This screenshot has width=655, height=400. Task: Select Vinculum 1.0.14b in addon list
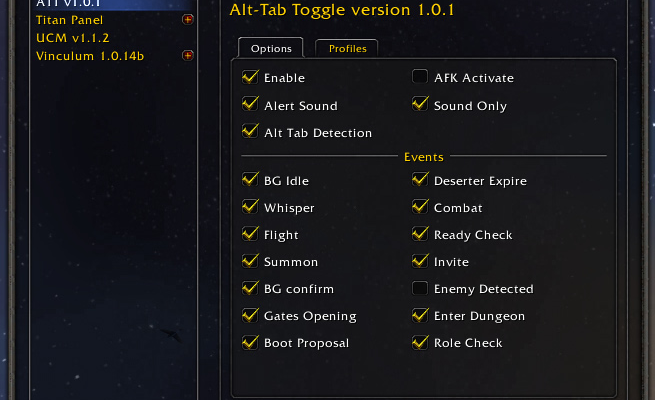90,56
